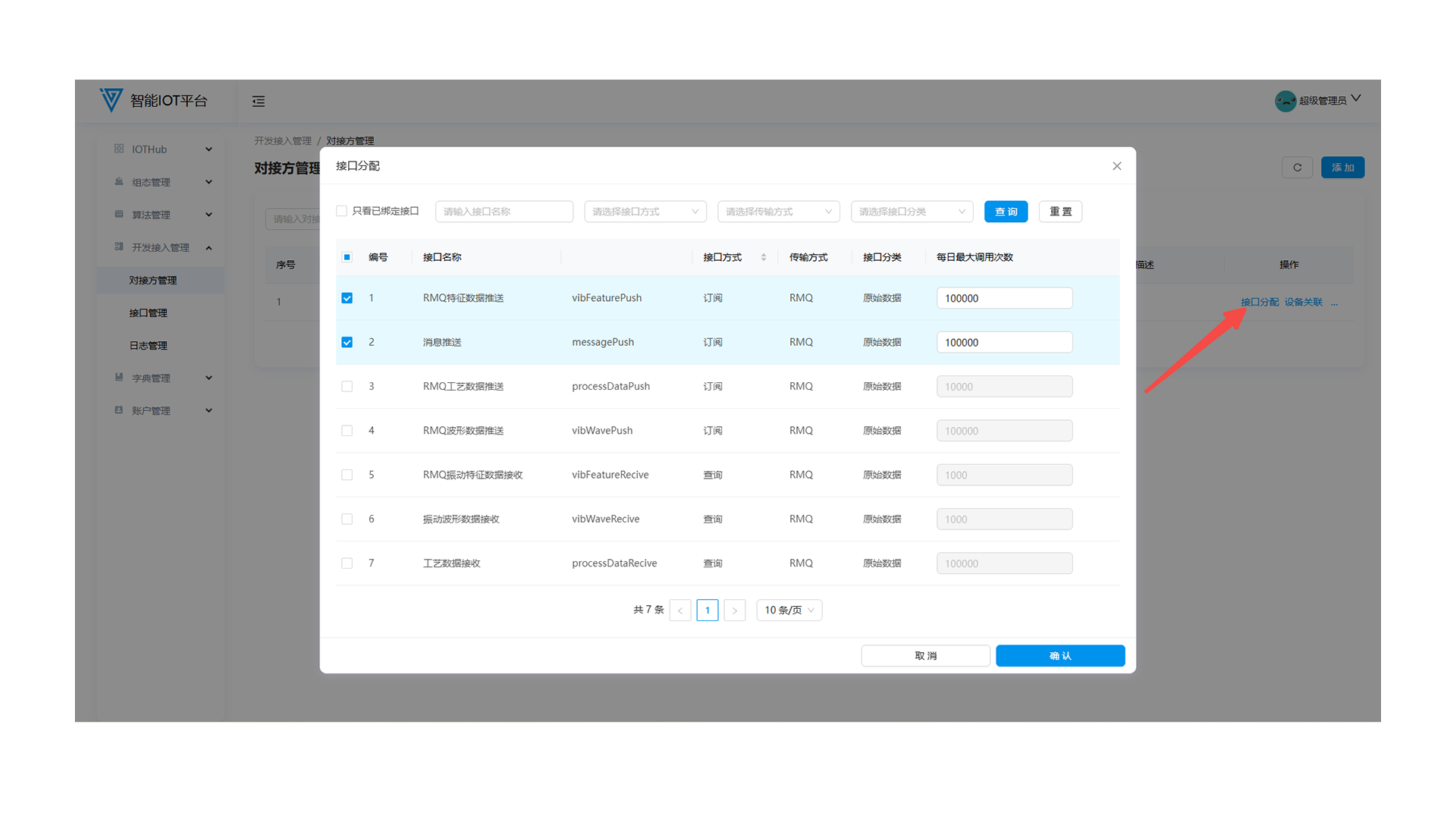The width and height of the screenshot is (1456, 819).
Task: Click the IOTHub sidebar grid icon
Action: click(x=119, y=149)
